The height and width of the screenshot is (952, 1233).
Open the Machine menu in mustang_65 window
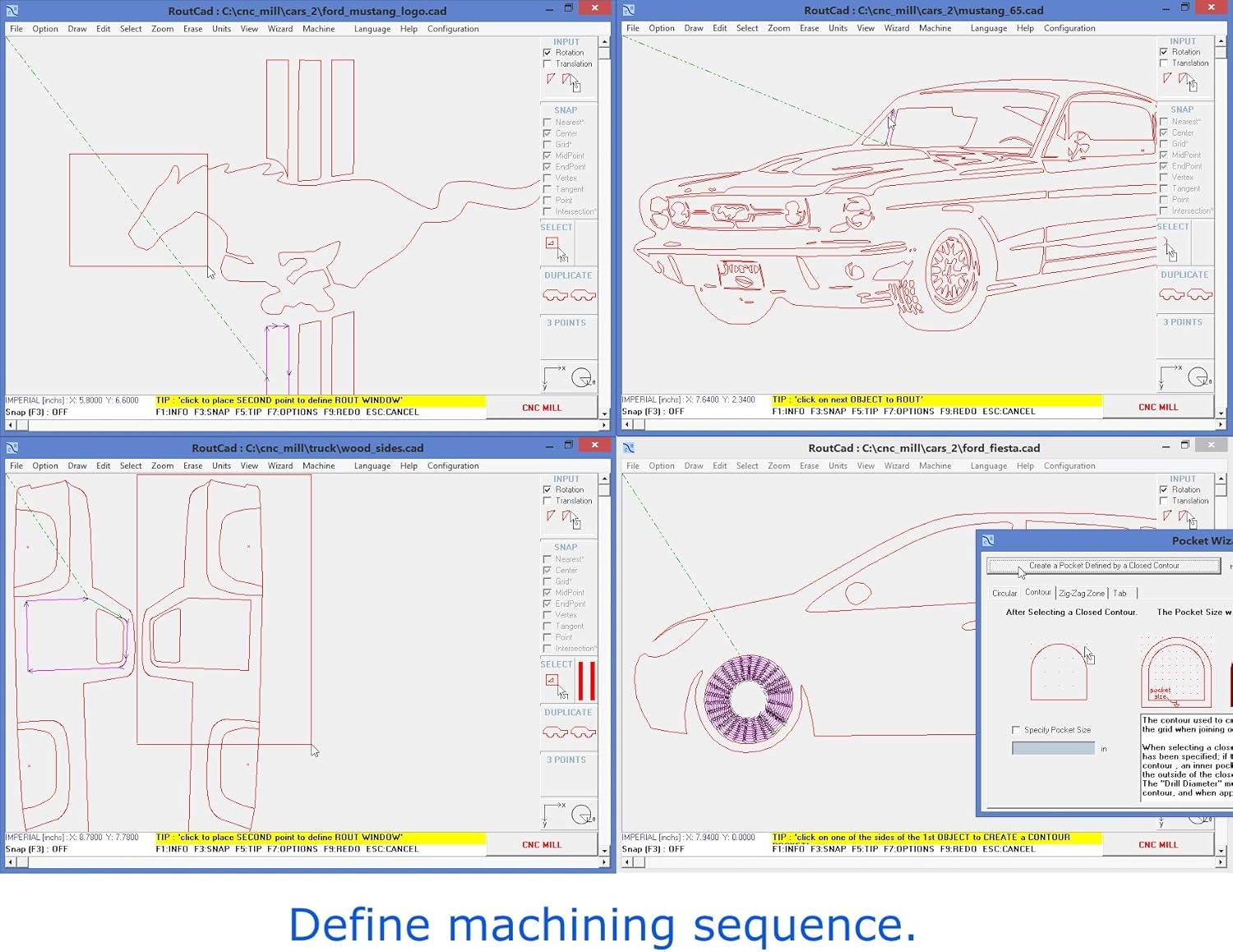935,27
